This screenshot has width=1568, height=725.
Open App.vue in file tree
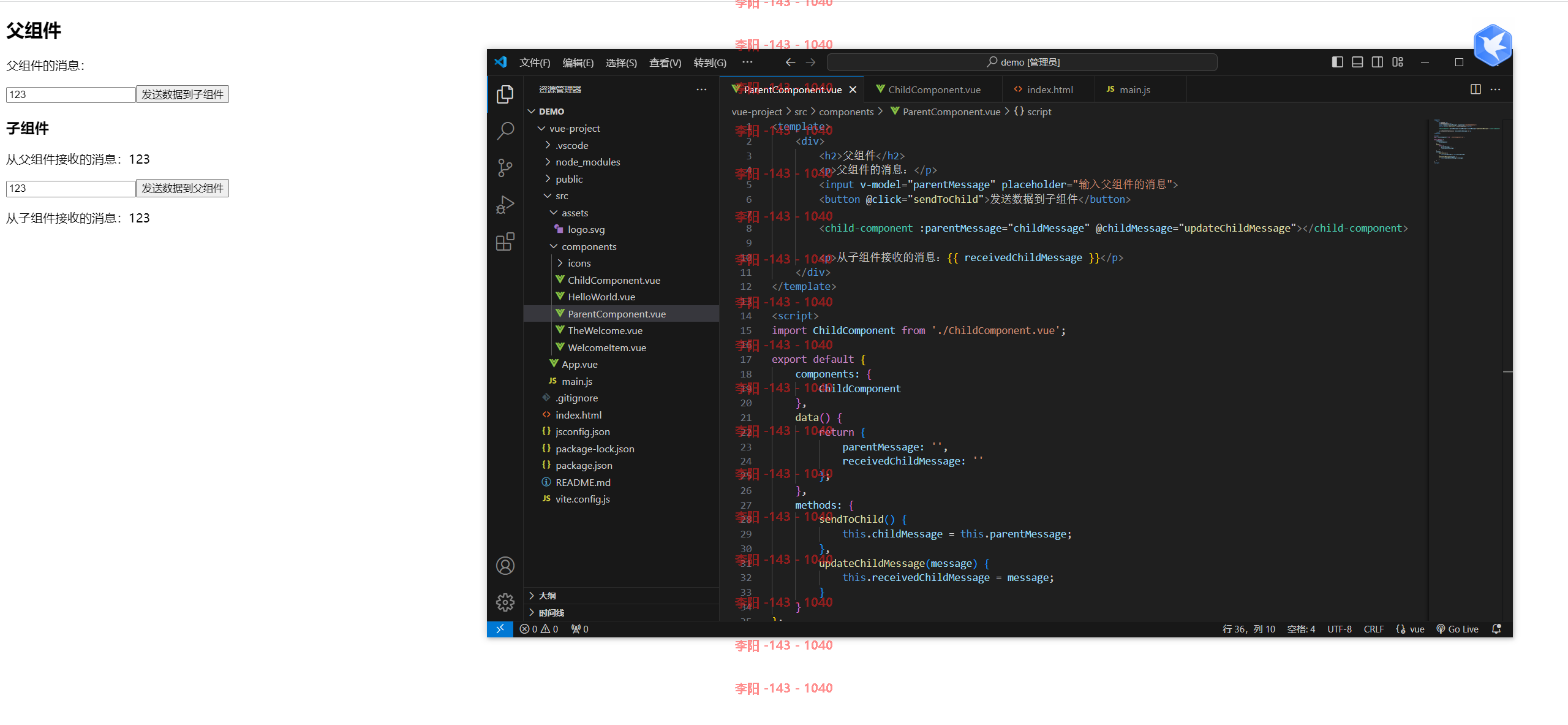tap(621, 364)
